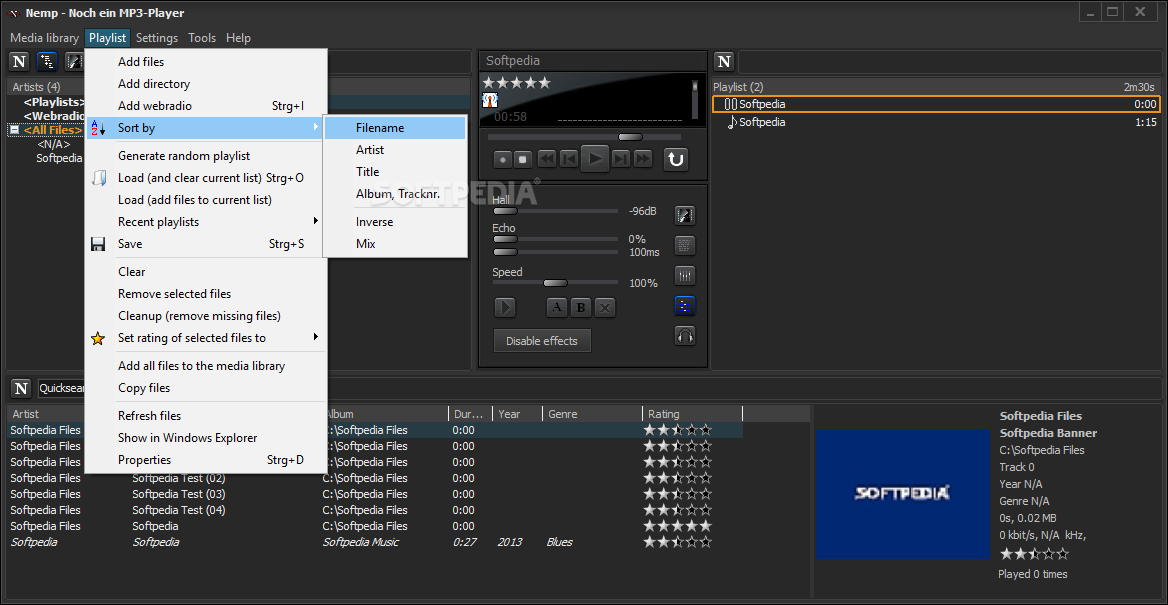
Task: Click the small play arrow under Speed
Action: click(504, 307)
